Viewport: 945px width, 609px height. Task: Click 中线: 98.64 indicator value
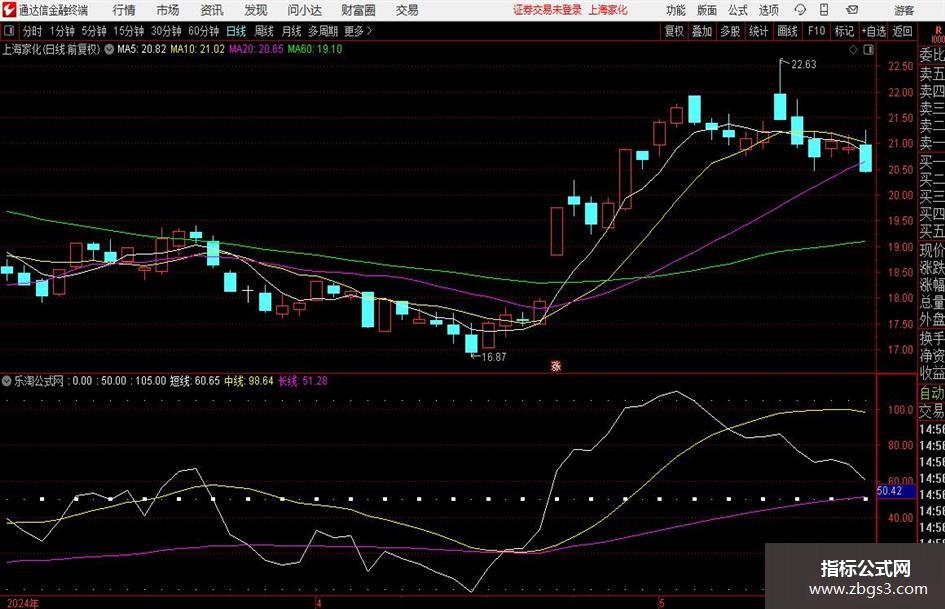point(249,381)
